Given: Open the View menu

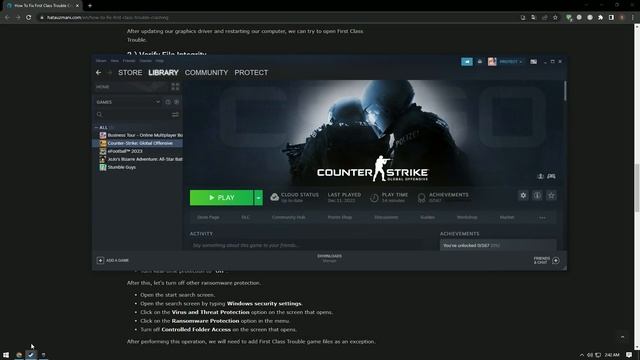Looking at the screenshot, I should (x=114, y=61).
